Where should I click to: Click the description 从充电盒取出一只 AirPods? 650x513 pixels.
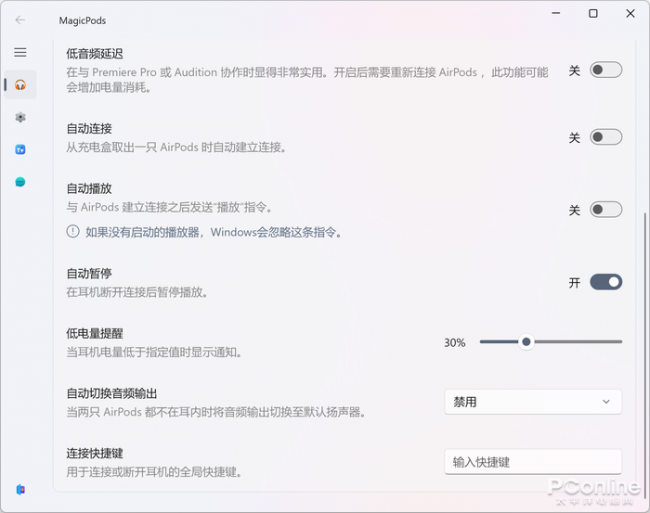click(x=176, y=147)
